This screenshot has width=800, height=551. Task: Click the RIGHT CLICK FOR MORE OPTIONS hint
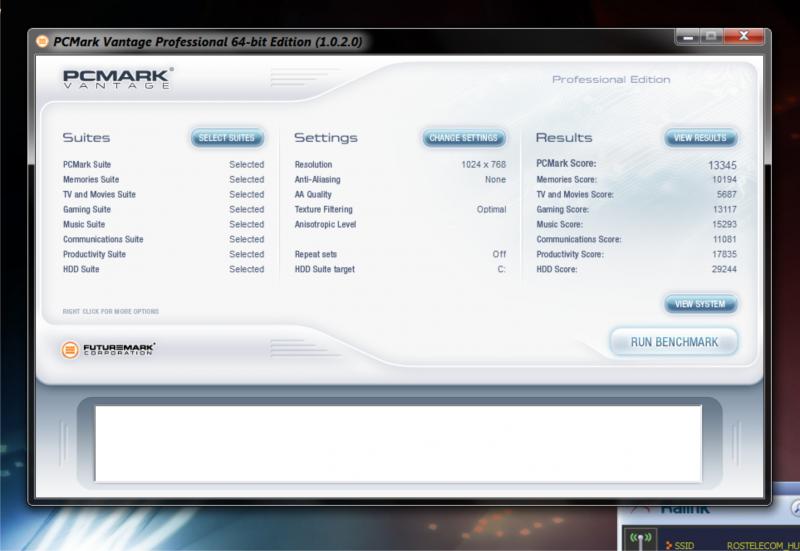111,311
